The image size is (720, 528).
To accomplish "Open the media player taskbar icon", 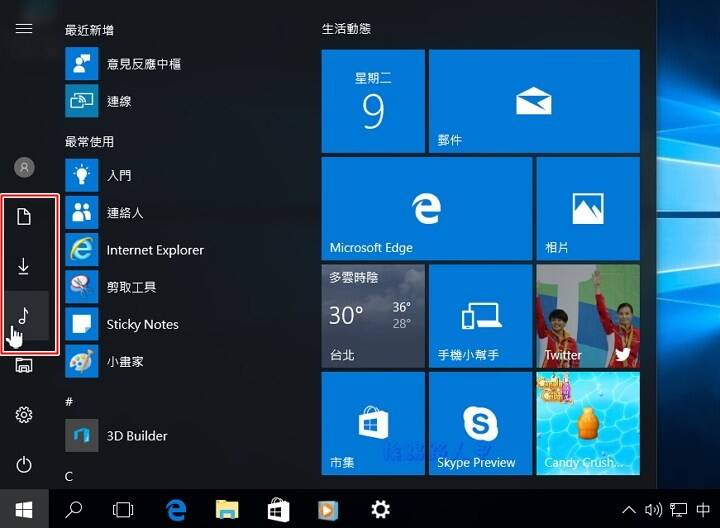I will pos(328,510).
